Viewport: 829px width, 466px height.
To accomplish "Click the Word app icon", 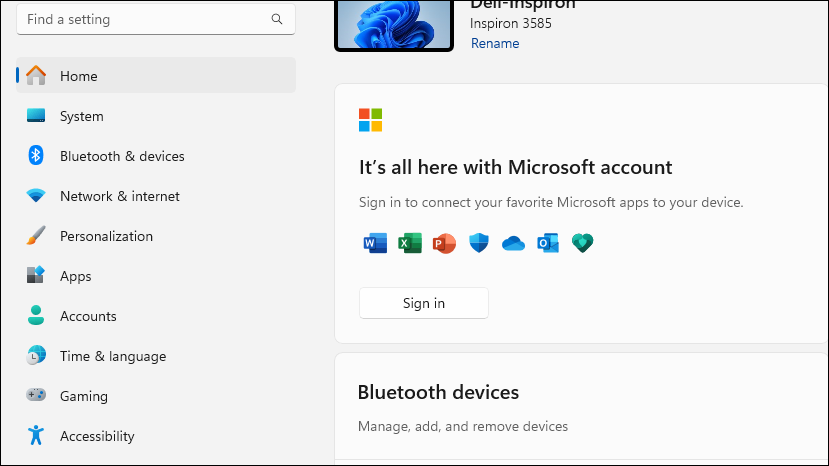I will [375, 243].
